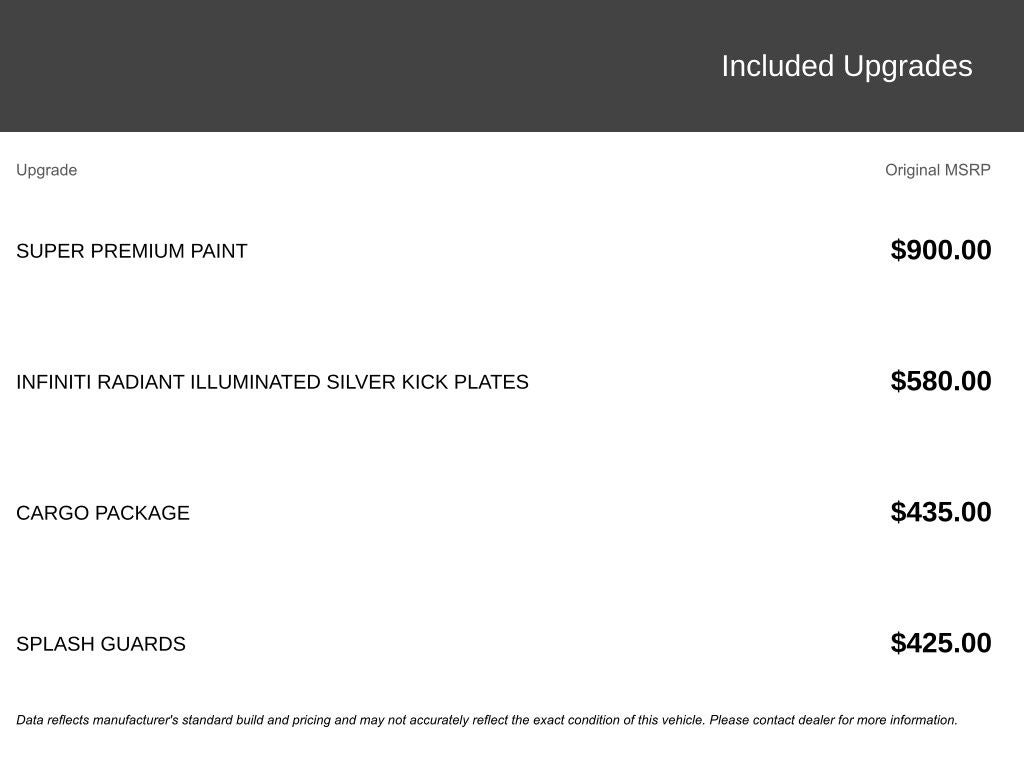Click 'Please contact dealer for more information'
1024x768 pixels.
(x=833, y=720)
